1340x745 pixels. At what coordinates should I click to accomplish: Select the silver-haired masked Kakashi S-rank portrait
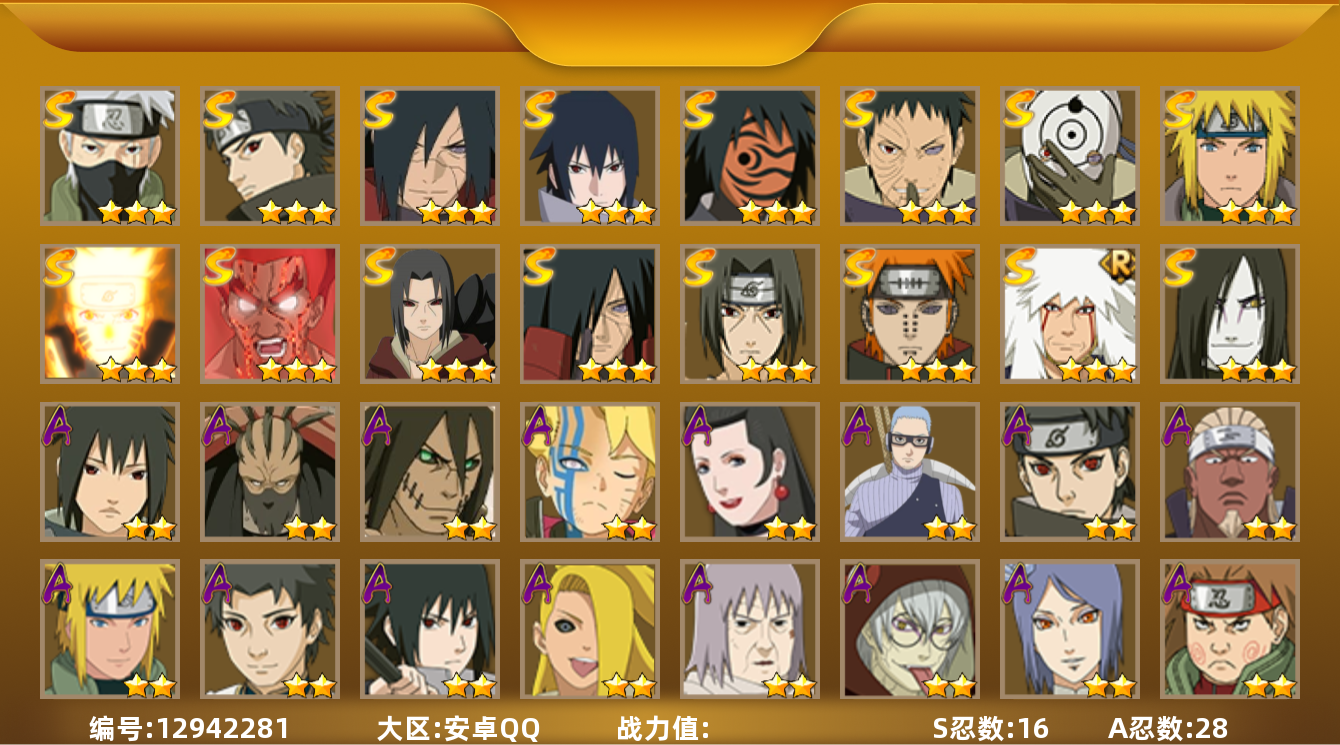109,155
